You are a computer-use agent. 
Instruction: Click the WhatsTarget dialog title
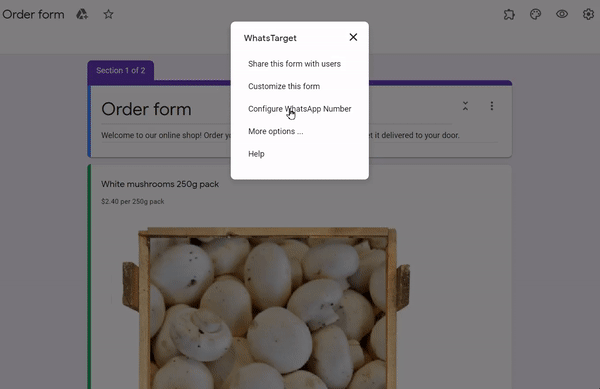click(x=270, y=38)
